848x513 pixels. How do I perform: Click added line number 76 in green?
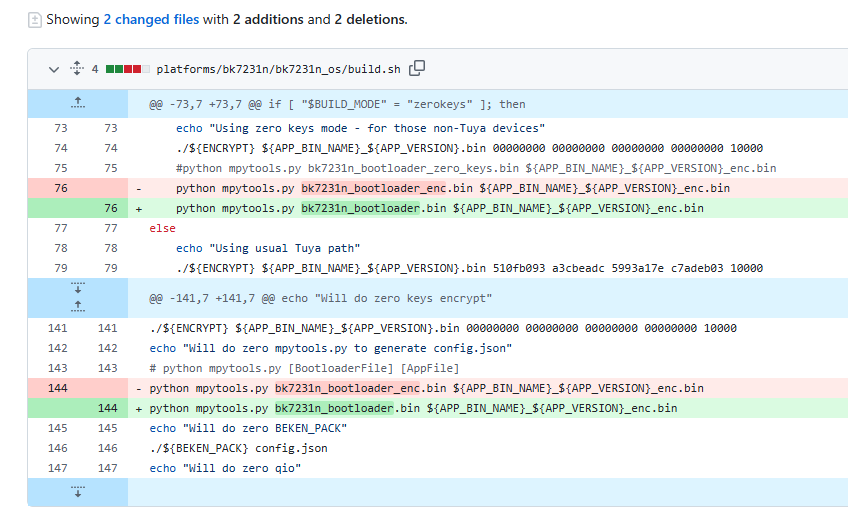click(x=110, y=208)
